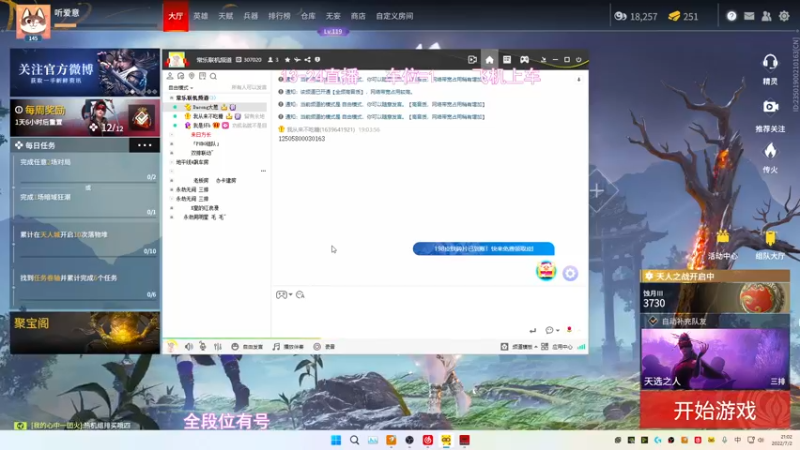Screen dimensions: 800x450
Task: Mute the YY speaker icon
Action: (x=189, y=346)
